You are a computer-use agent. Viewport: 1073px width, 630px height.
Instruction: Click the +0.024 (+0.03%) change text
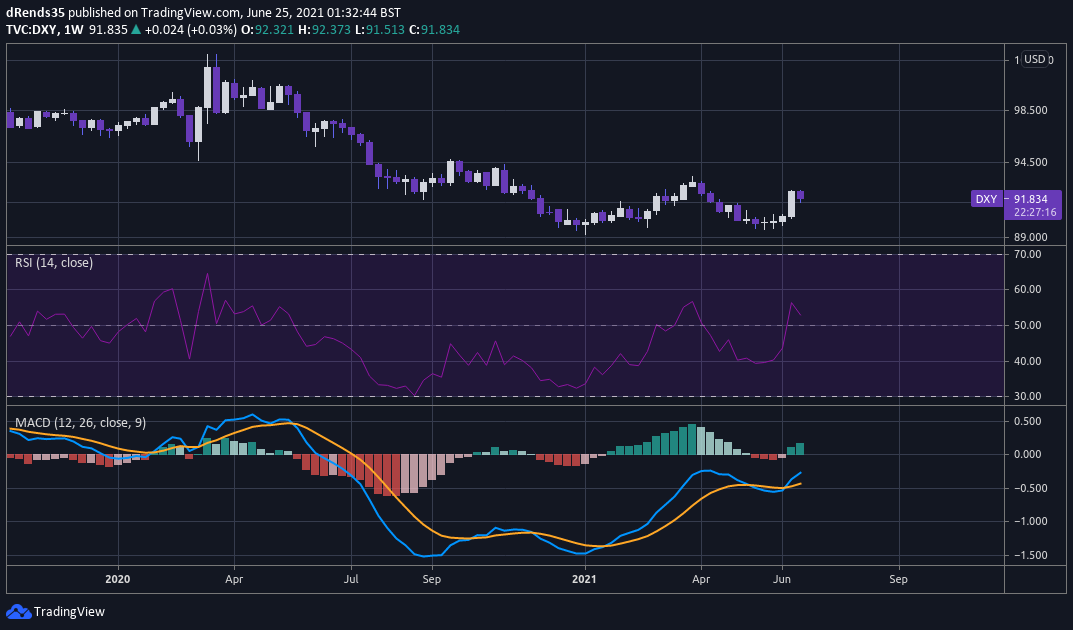click(x=190, y=30)
